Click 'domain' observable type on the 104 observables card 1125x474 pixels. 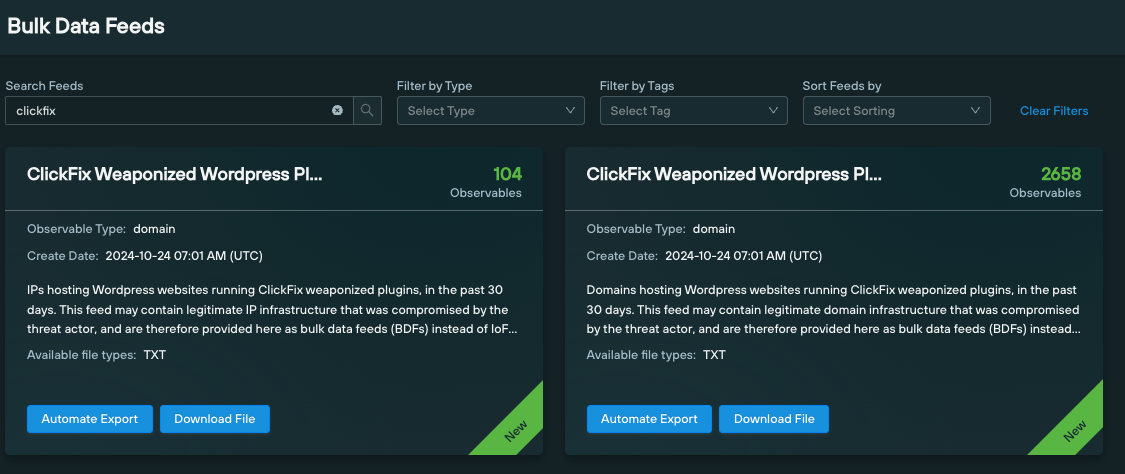(154, 229)
